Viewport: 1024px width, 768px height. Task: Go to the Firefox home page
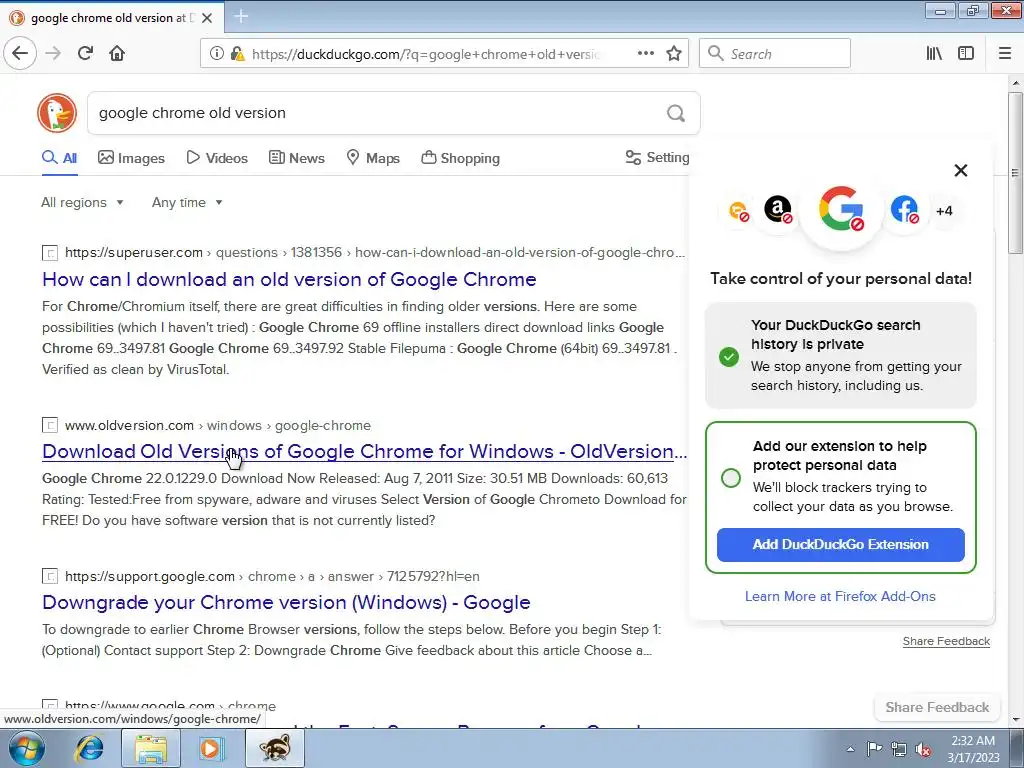click(x=117, y=53)
